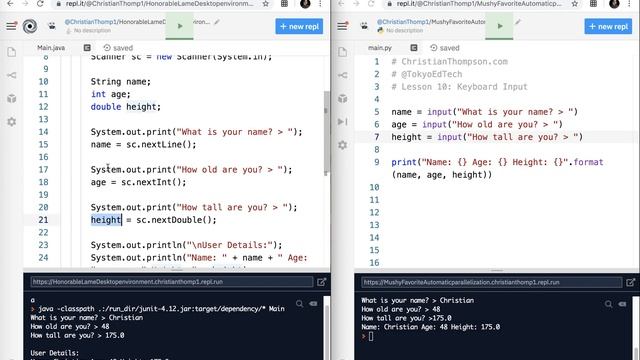Click Java line 21 with sc.nextDouble()
Screen dimensions: 640x360
153,220
